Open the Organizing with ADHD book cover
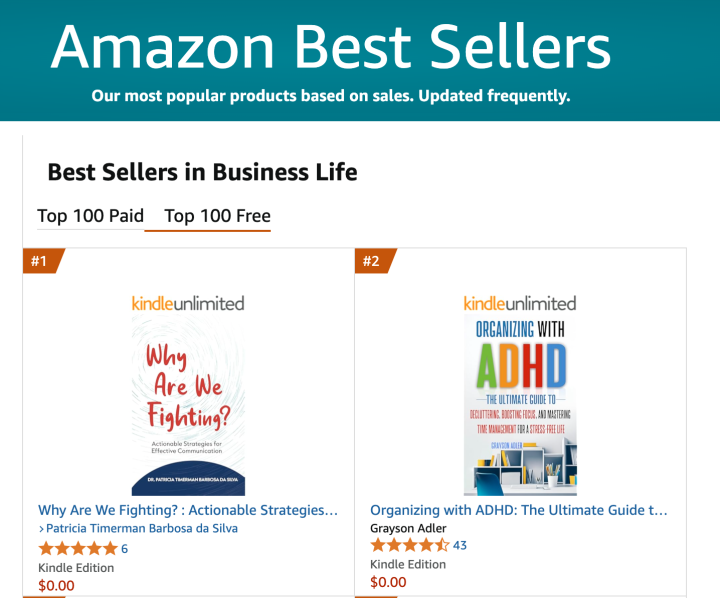The width and height of the screenshot is (720, 598). (520, 406)
